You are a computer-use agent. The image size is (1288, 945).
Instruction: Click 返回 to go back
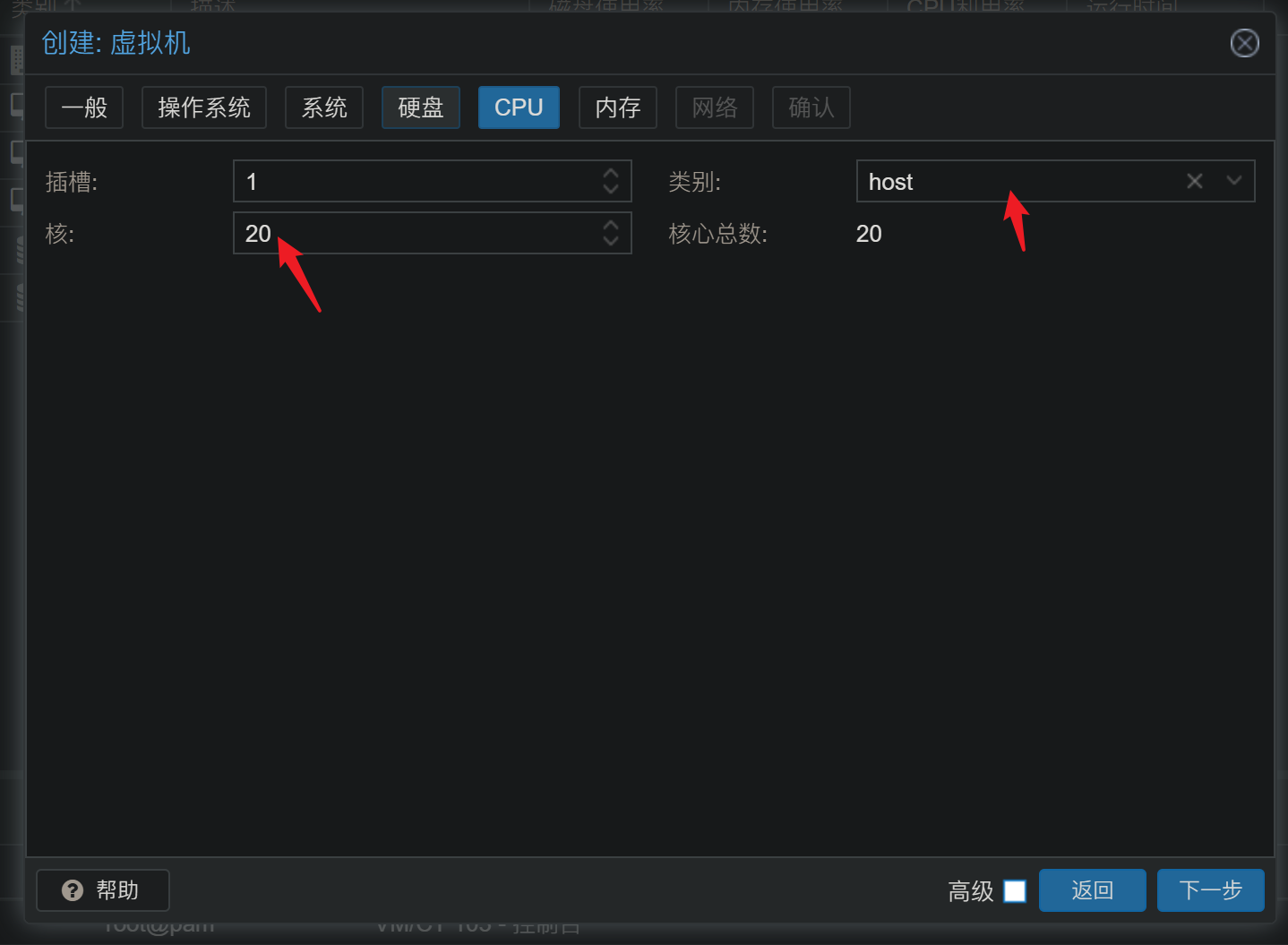pyautogui.click(x=1092, y=890)
